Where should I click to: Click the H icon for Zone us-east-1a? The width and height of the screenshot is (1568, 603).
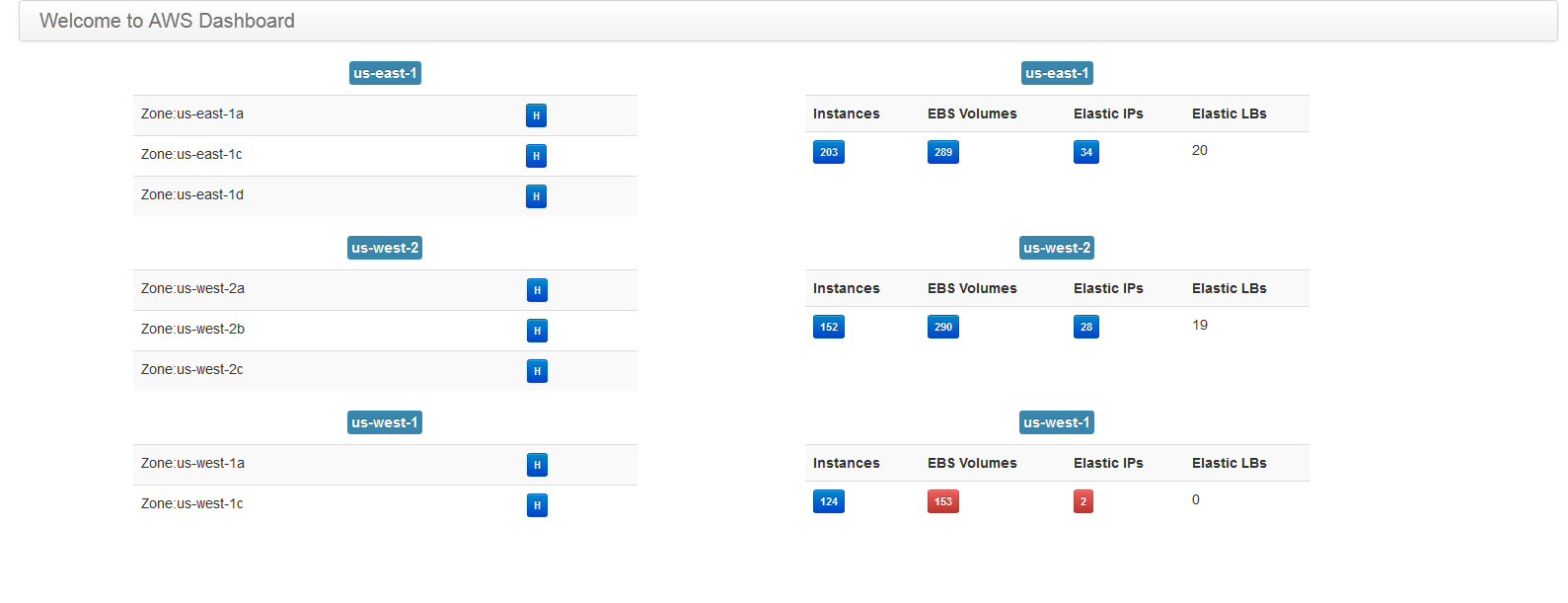[x=536, y=115]
